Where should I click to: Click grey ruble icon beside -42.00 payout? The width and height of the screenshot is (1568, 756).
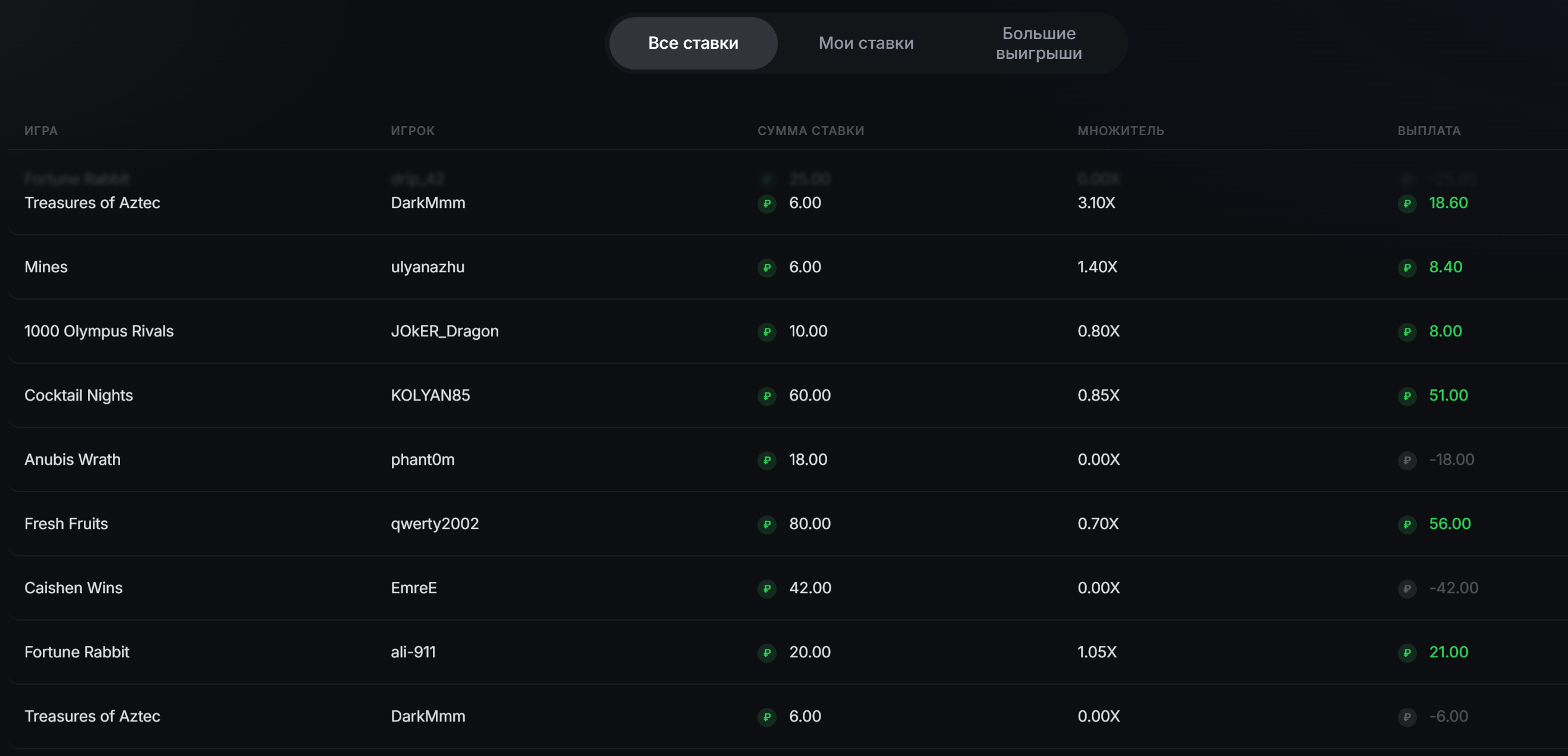[x=1407, y=588]
